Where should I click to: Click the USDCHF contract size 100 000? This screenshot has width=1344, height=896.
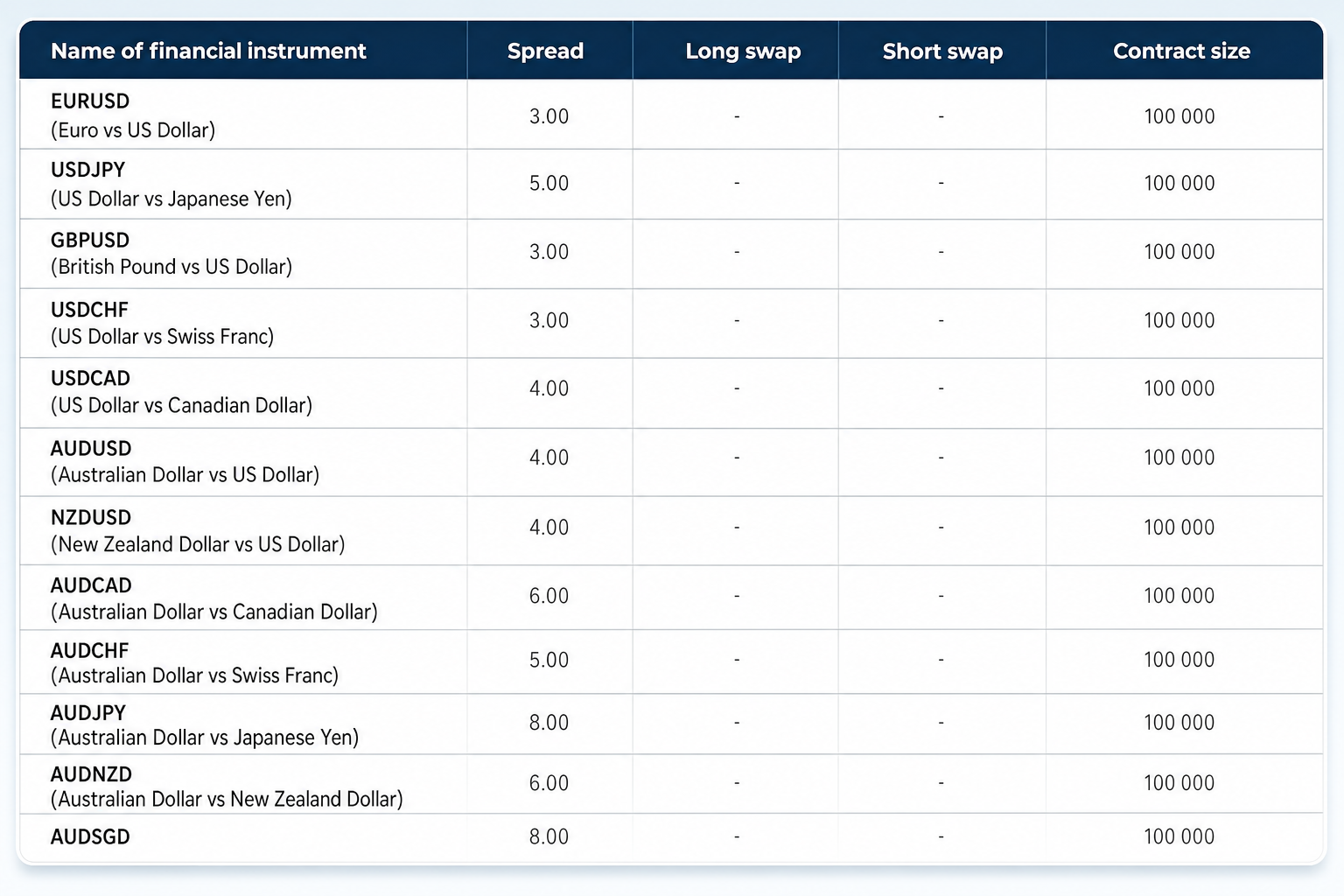pyautogui.click(x=1179, y=320)
